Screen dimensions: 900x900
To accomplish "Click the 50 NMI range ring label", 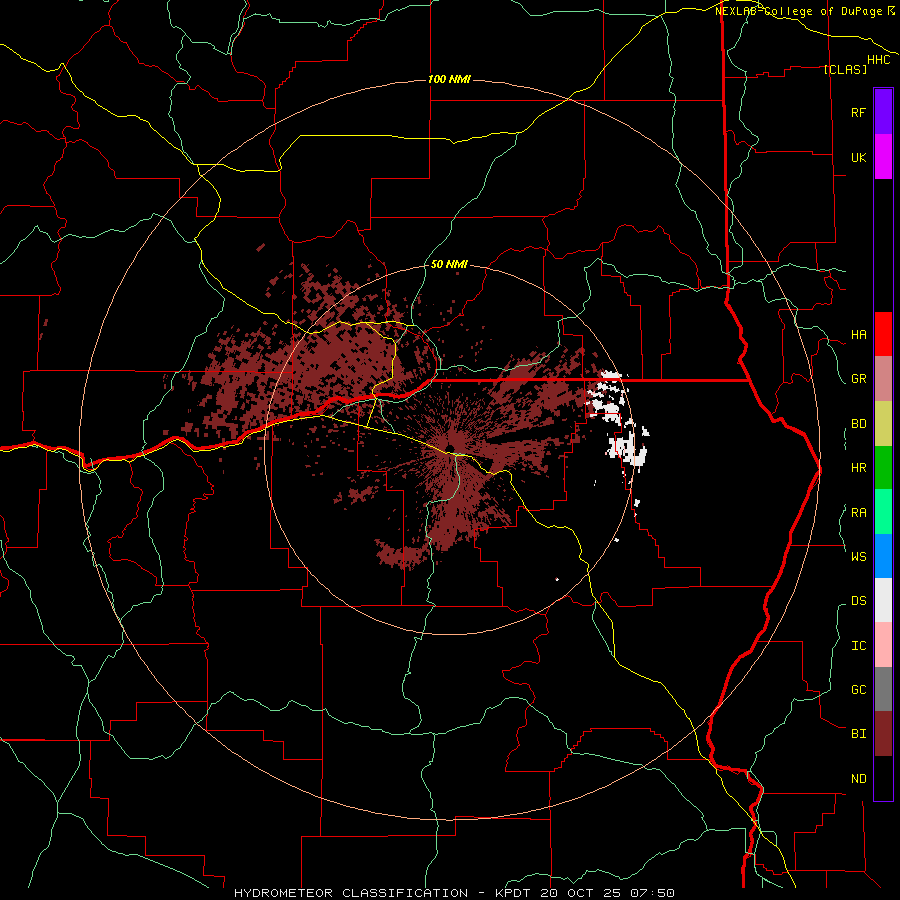I will click(449, 264).
